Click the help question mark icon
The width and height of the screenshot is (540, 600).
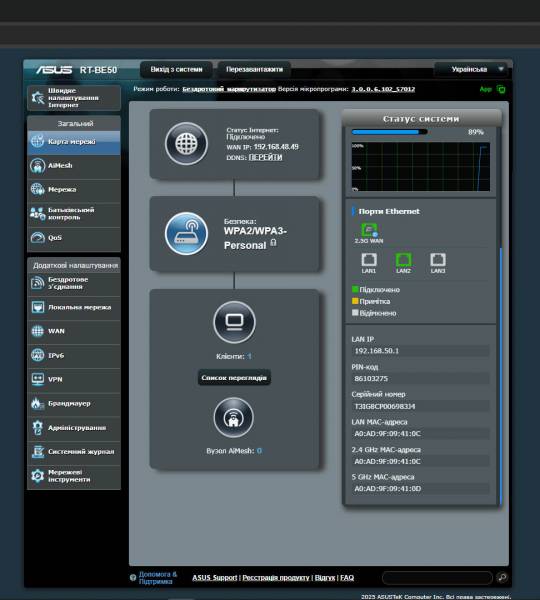pos(133,577)
